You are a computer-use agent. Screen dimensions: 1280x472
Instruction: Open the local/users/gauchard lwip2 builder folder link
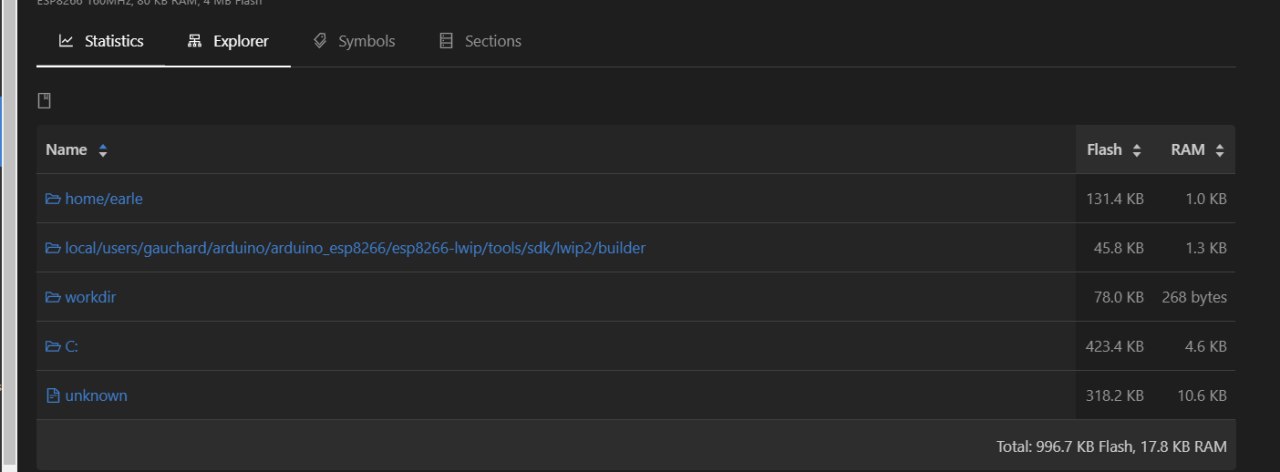355,248
